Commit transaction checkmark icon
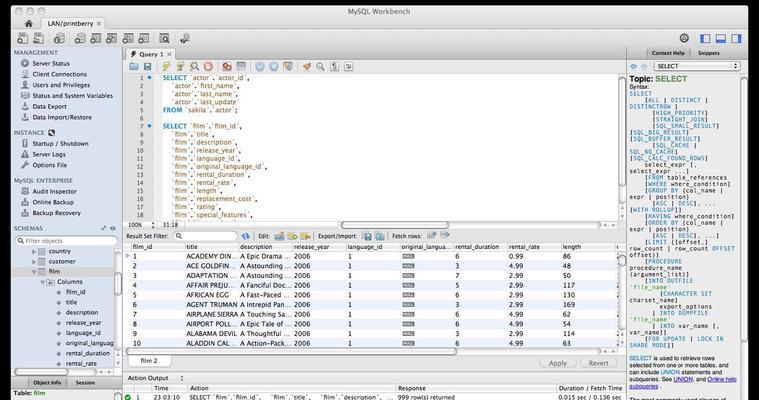759x400 pixels. [260, 66]
